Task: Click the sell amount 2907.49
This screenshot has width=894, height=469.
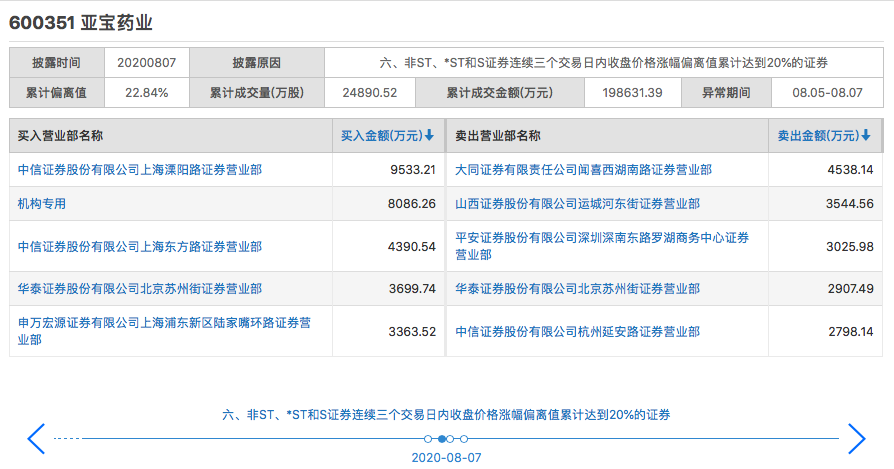Action: 851,289
